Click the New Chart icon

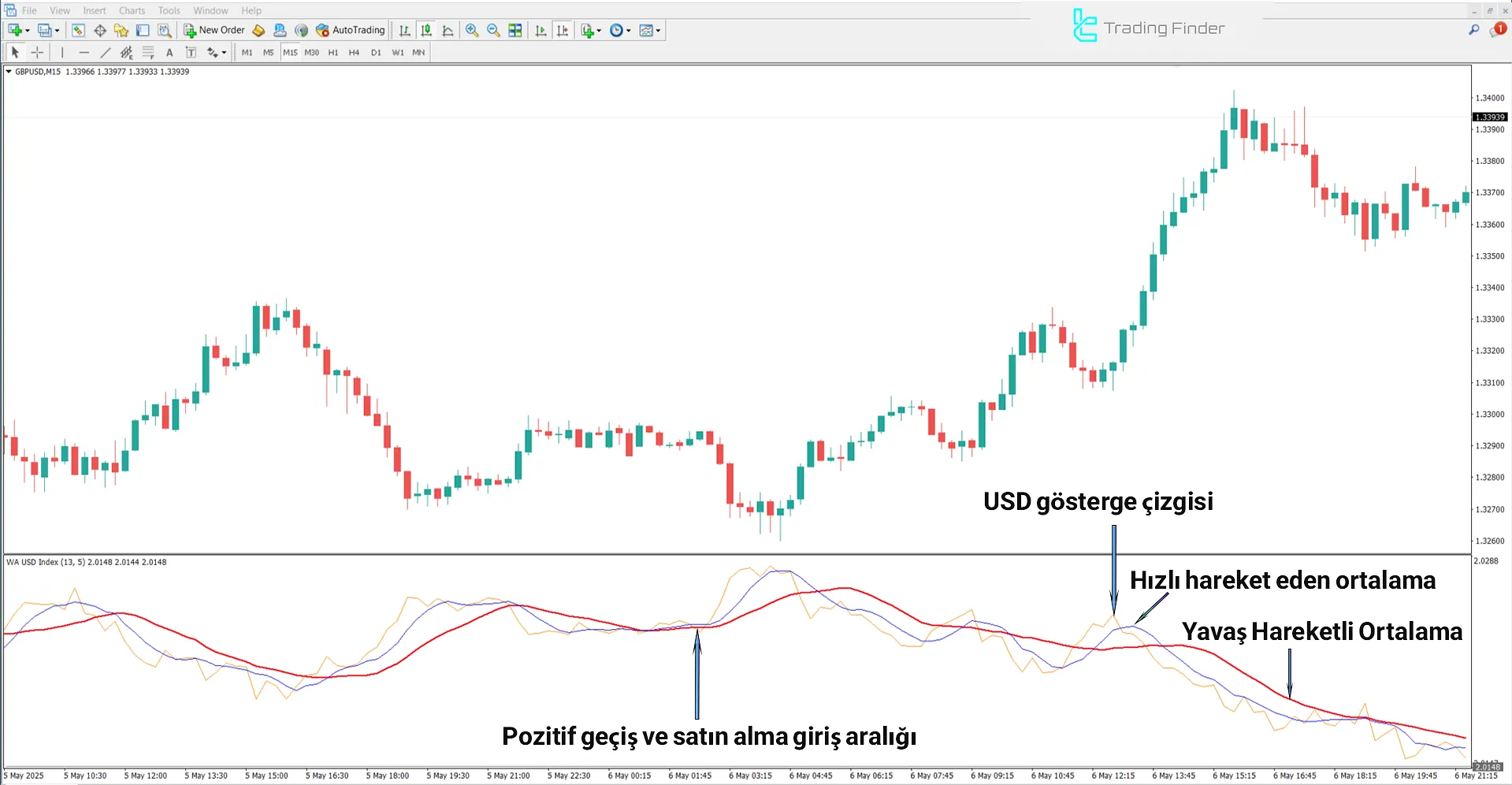coord(15,30)
